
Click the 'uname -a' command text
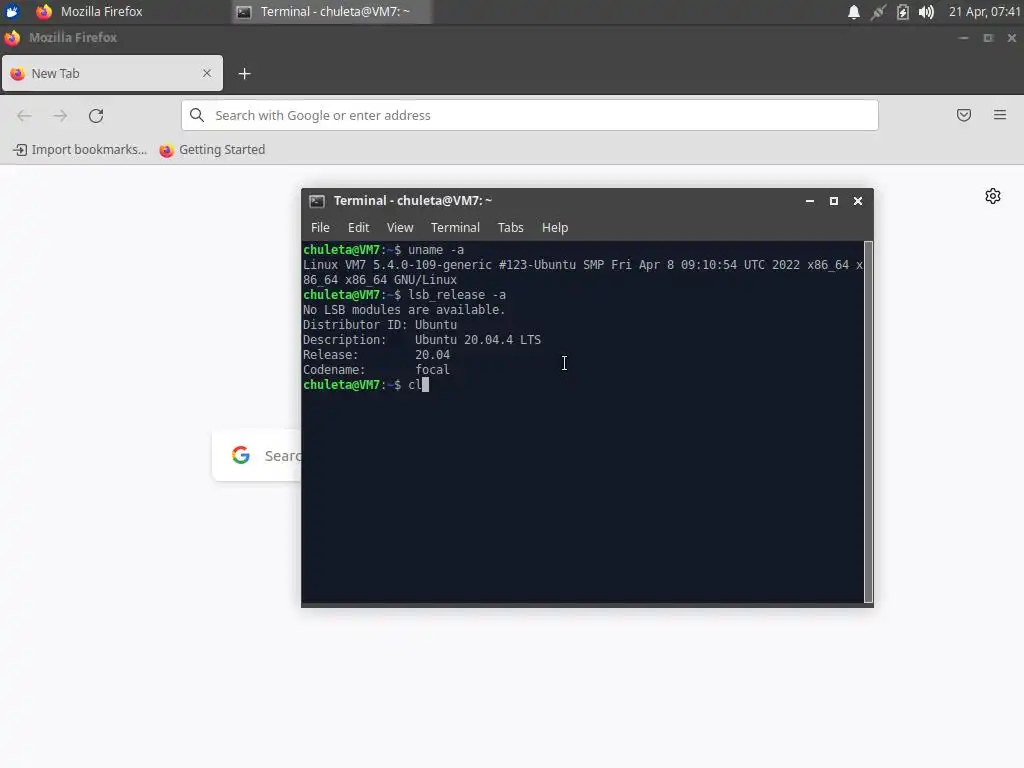coord(436,249)
